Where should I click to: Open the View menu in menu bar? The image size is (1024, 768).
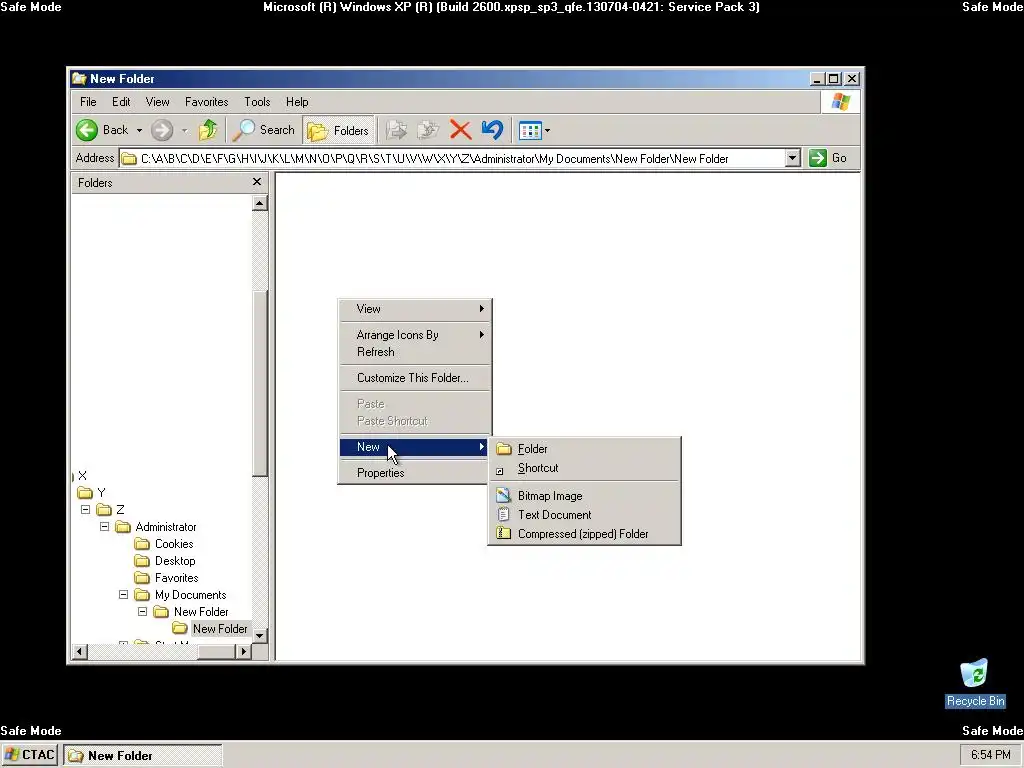[x=157, y=102]
